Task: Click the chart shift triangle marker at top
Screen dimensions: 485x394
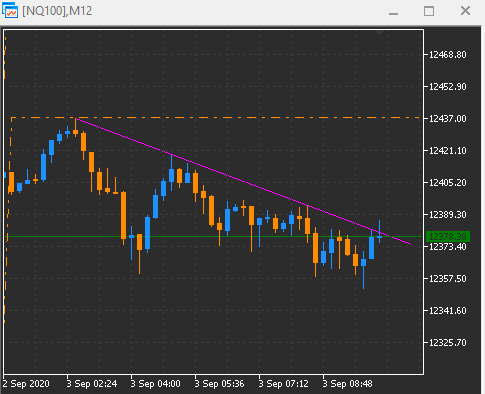Action: tap(379, 32)
